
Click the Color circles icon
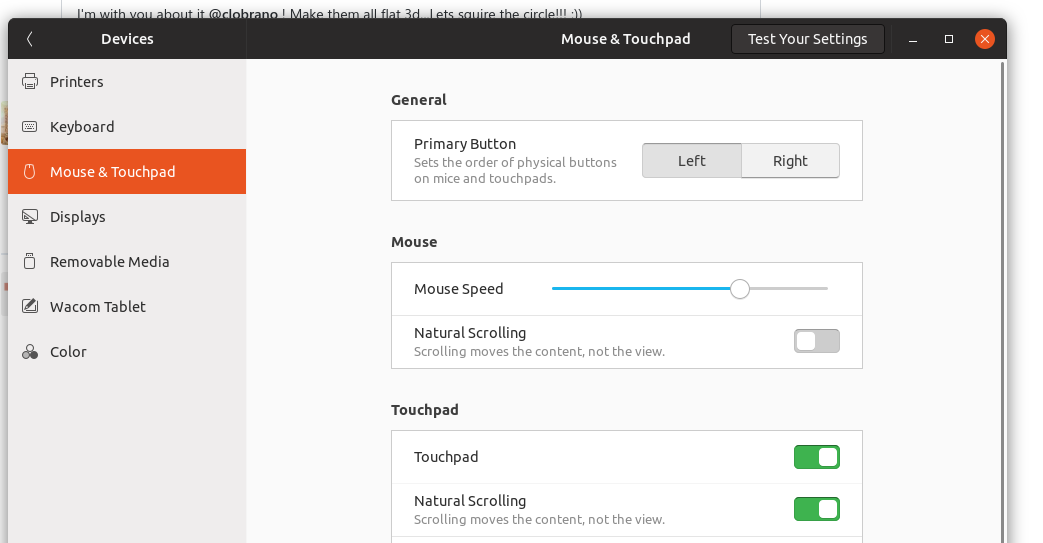[x=30, y=351]
